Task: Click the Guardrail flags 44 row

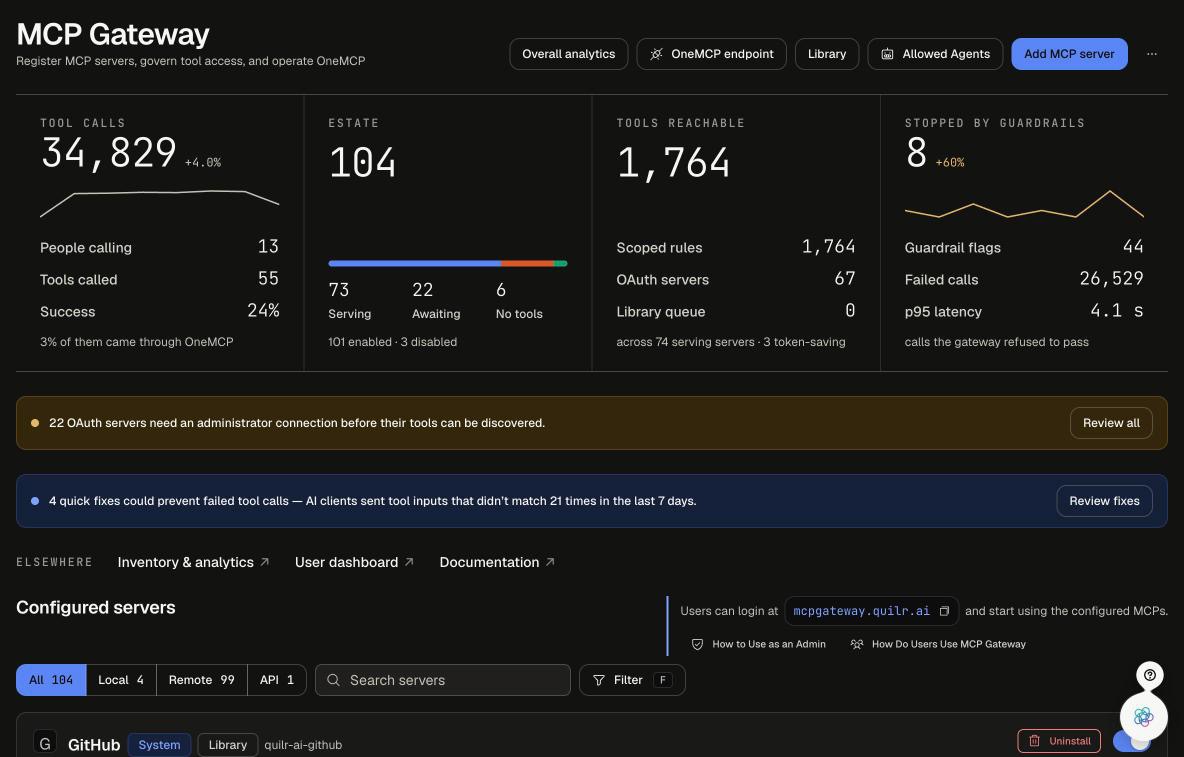Action: point(1024,247)
